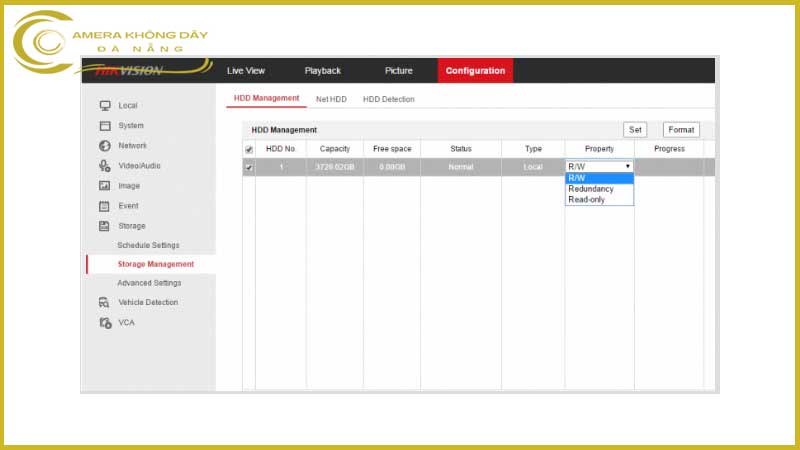Open the Net HDD tab

[331, 99]
